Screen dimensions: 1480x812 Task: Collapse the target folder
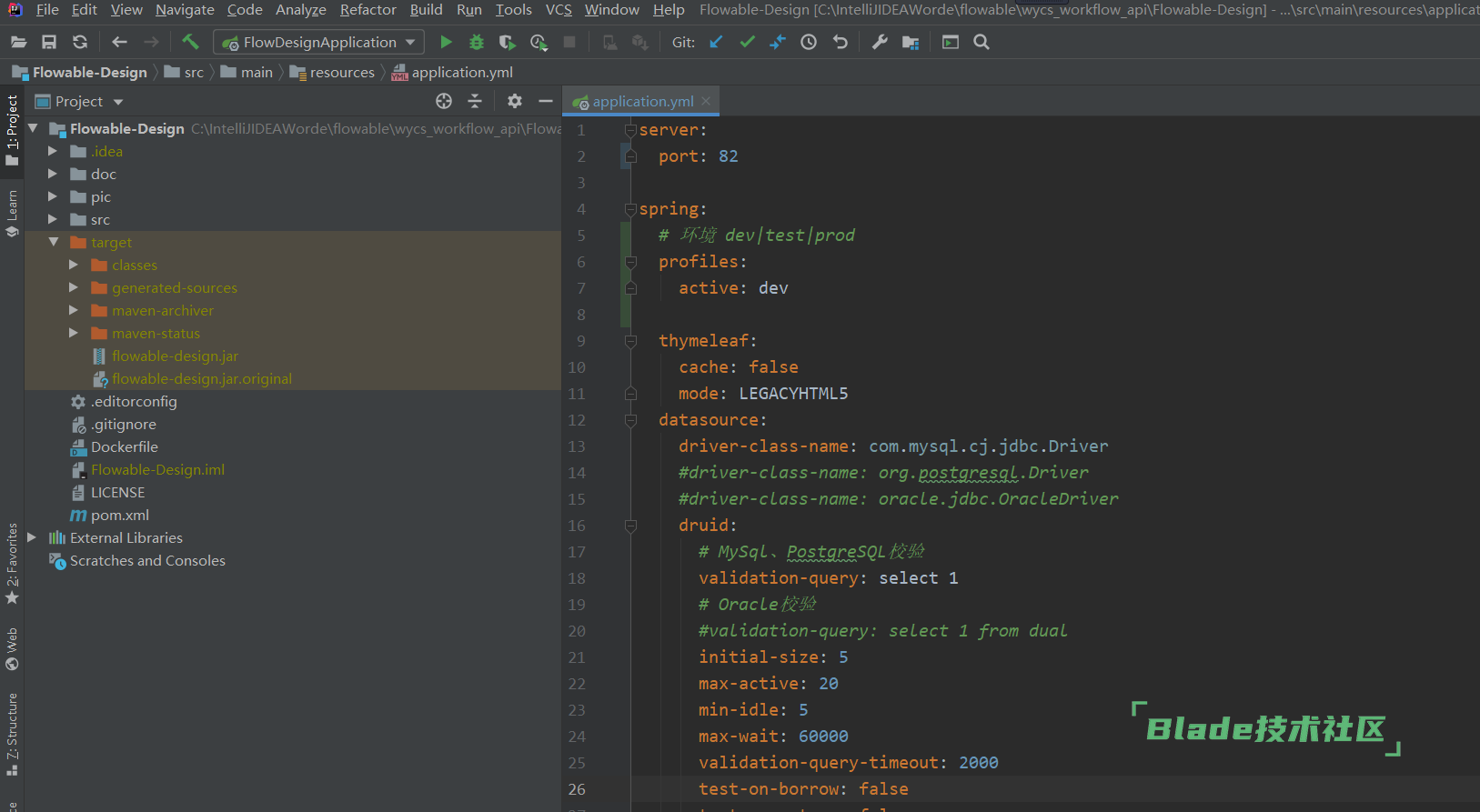pos(53,242)
